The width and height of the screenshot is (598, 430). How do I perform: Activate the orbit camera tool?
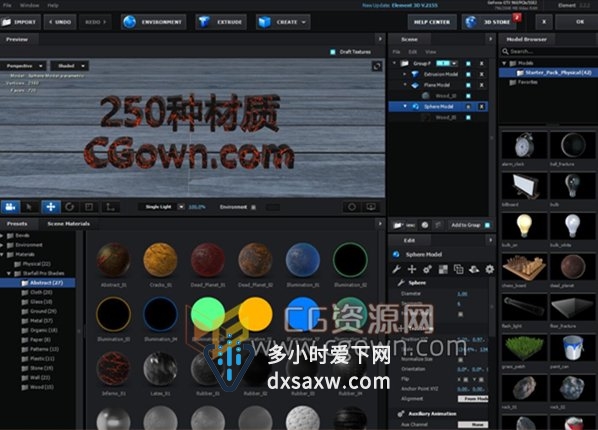point(10,207)
